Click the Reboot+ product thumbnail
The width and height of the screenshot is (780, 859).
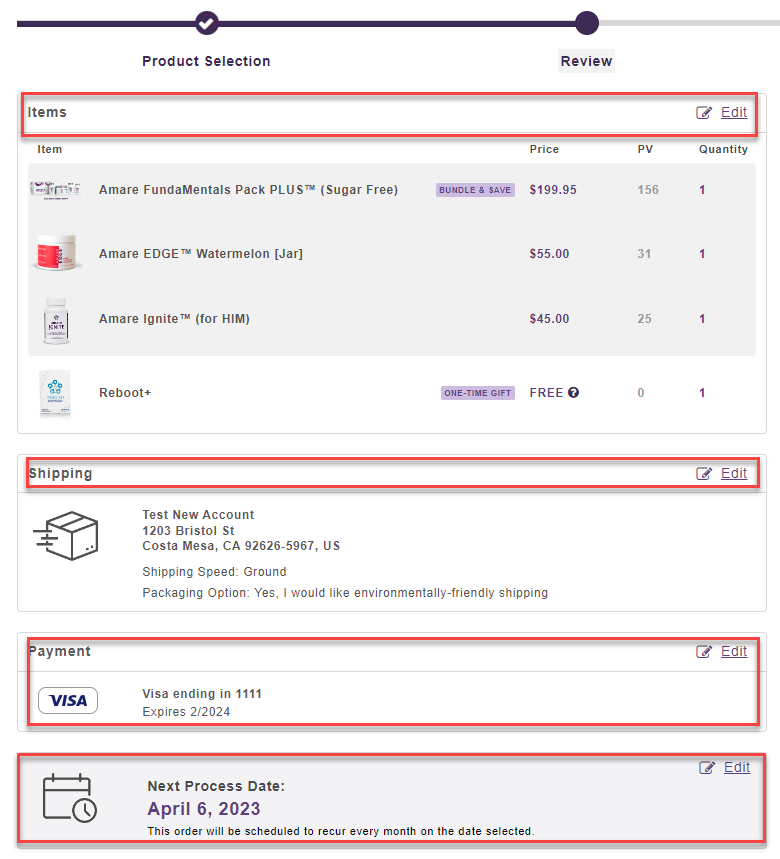(x=55, y=393)
